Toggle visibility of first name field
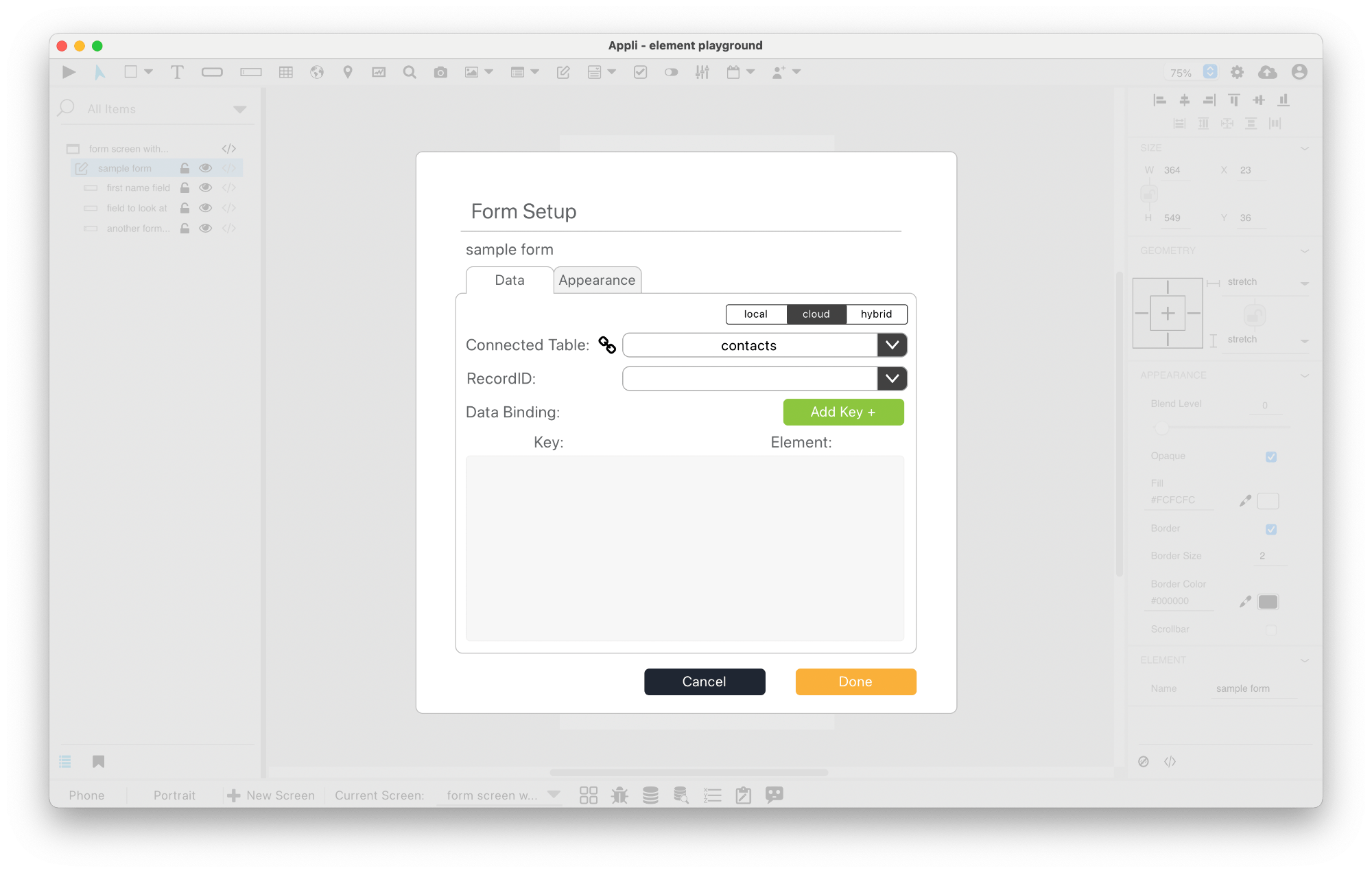Image resolution: width=1372 pixels, height=873 pixels. [x=205, y=187]
